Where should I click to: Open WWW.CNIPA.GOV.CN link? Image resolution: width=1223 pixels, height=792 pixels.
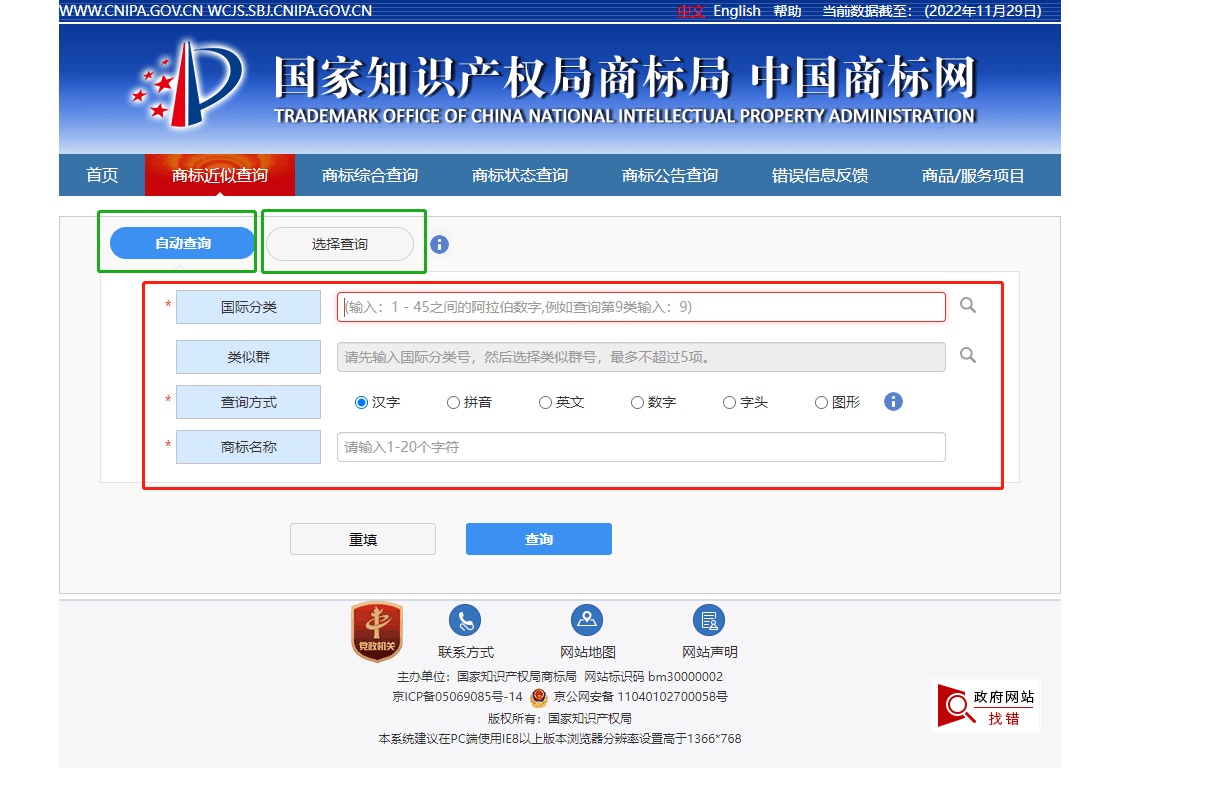pos(131,11)
